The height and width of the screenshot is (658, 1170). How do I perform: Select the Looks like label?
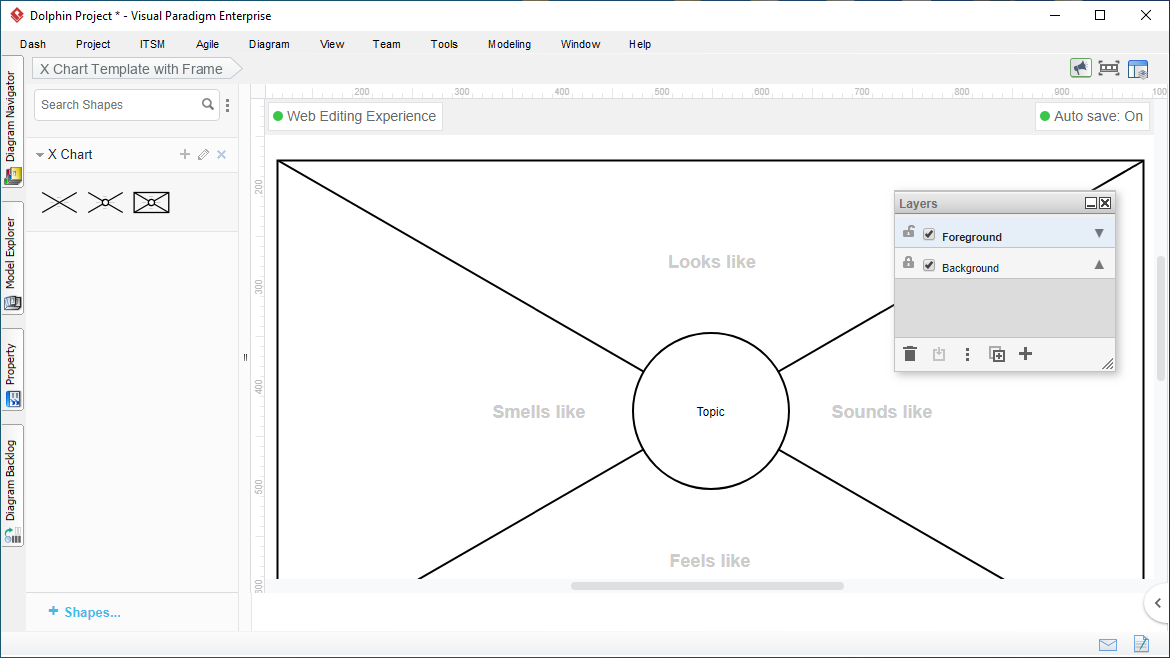pyautogui.click(x=712, y=262)
